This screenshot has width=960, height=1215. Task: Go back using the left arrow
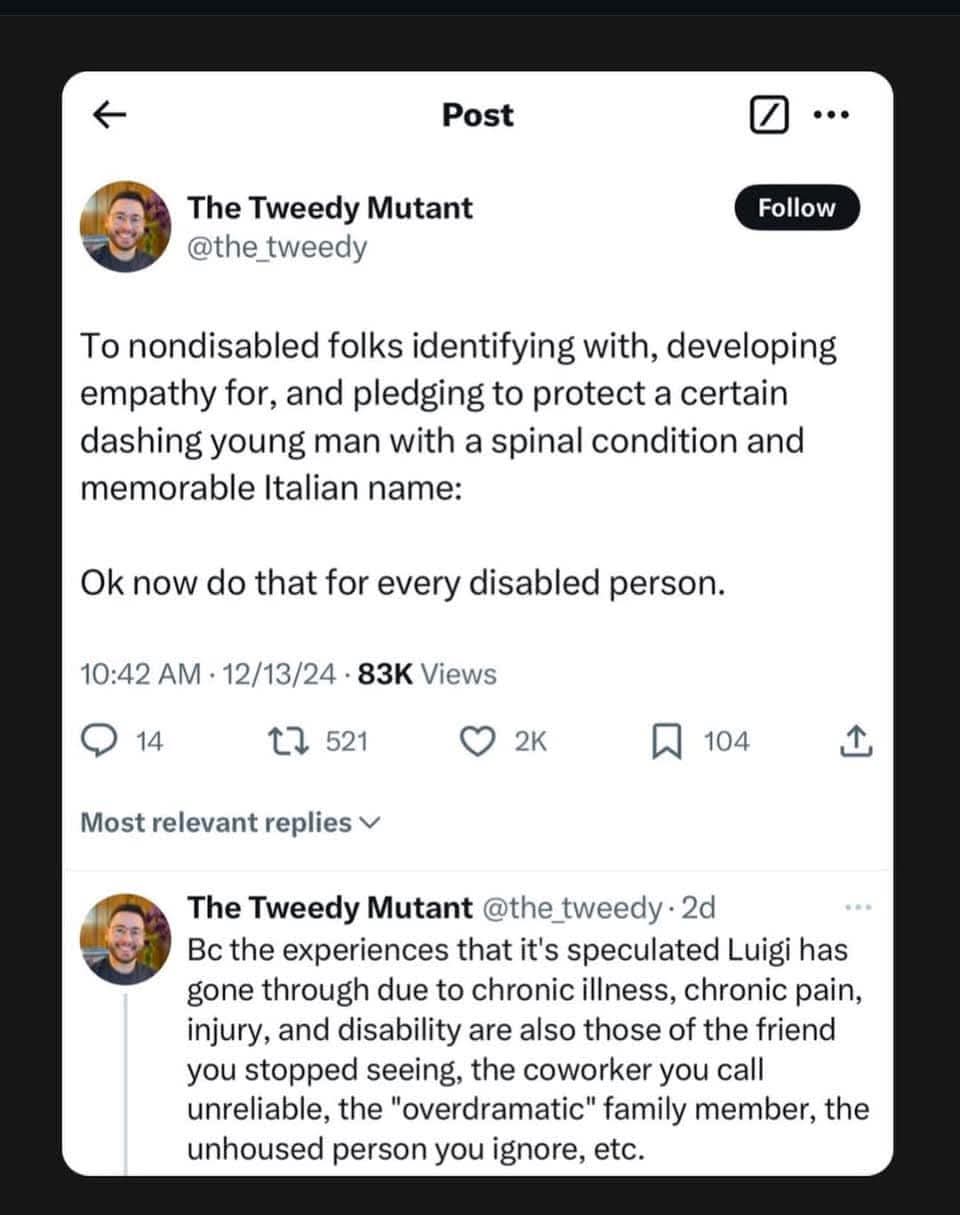pos(110,116)
